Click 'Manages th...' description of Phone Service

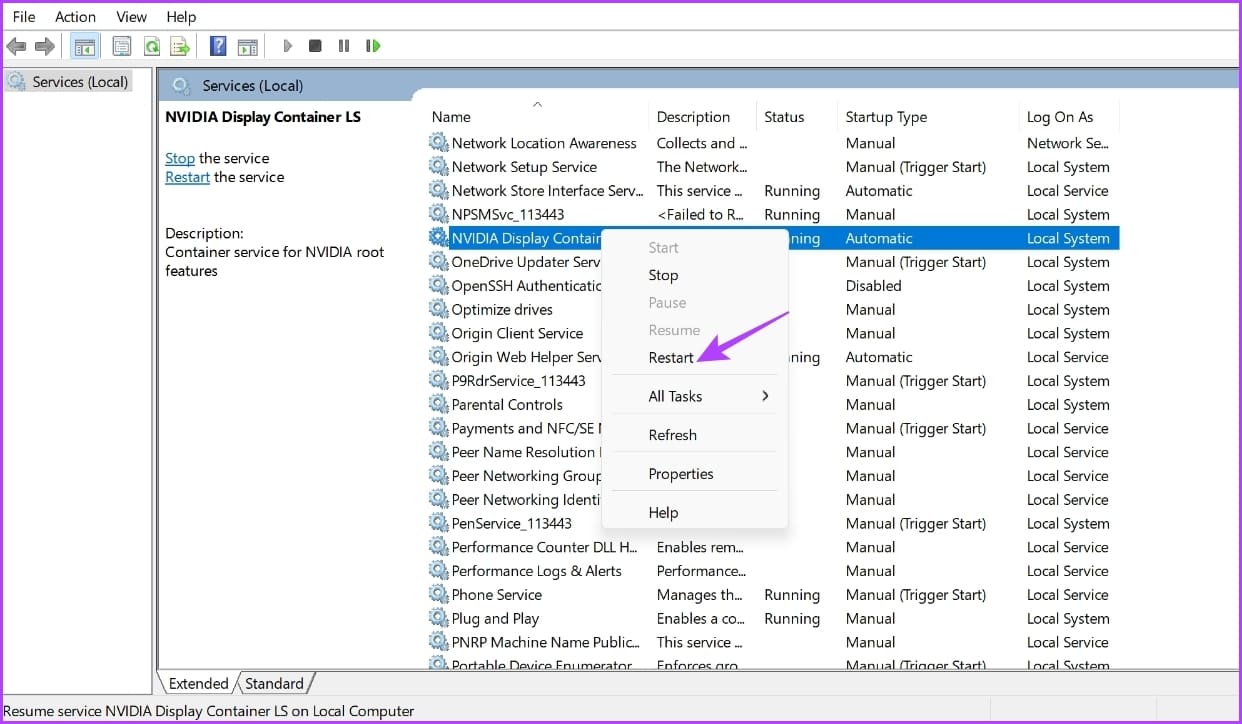700,594
